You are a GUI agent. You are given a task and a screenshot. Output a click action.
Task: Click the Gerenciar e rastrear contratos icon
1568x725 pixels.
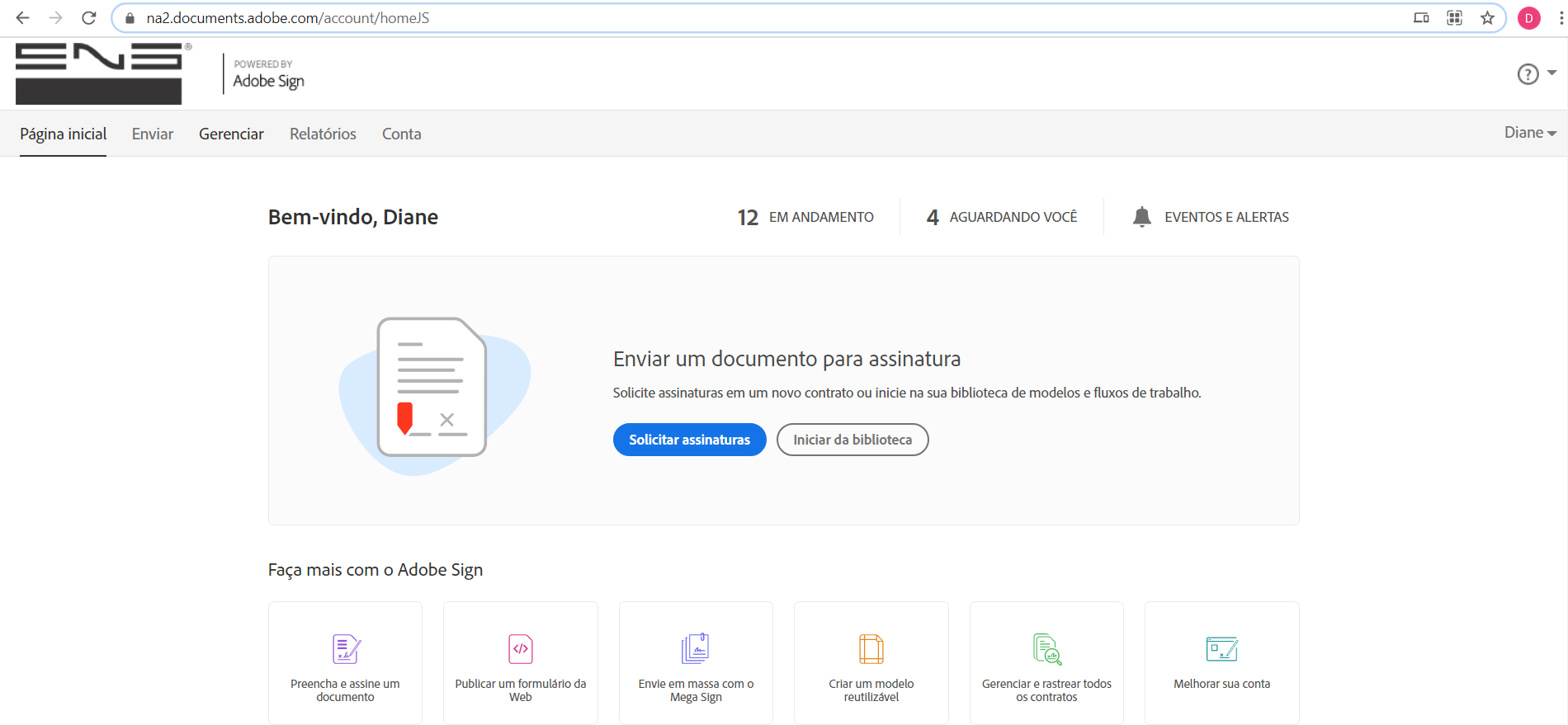point(1047,649)
